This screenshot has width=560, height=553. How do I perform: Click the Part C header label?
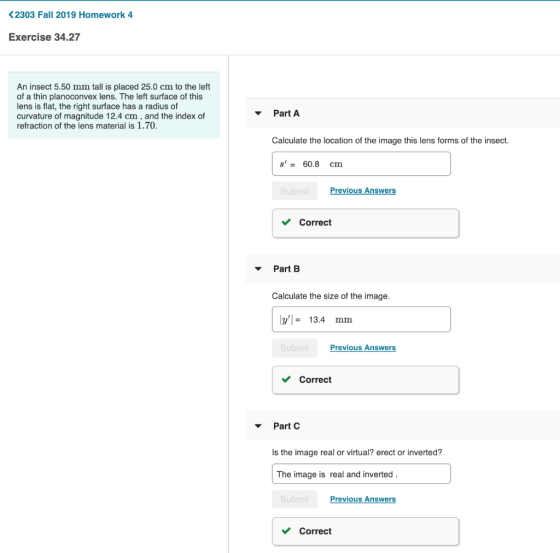[286, 426]
